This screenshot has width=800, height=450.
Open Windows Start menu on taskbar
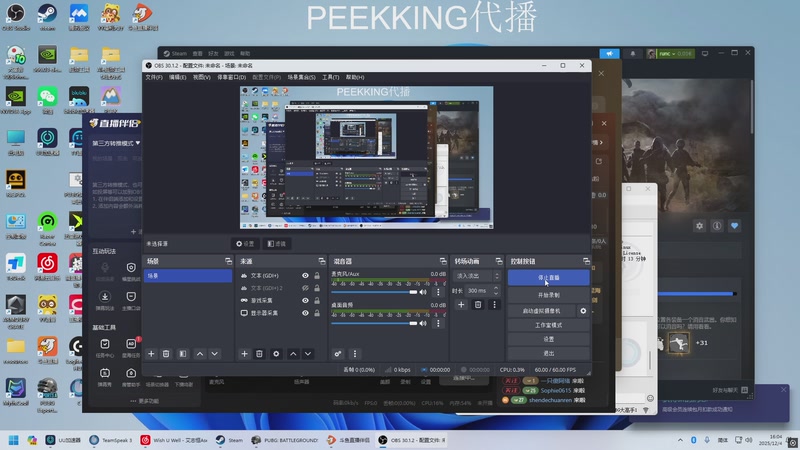[14, 440]
